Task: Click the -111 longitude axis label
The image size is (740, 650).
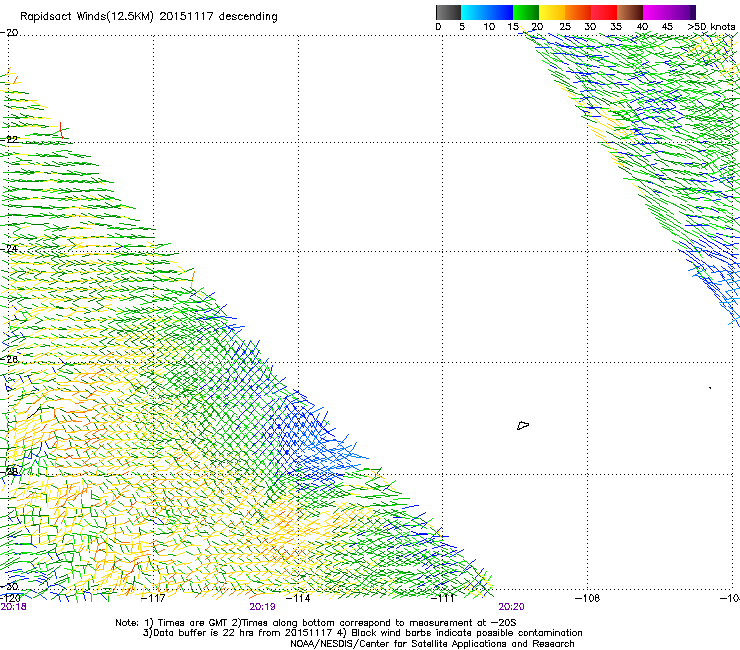Action: coord(442,598)
